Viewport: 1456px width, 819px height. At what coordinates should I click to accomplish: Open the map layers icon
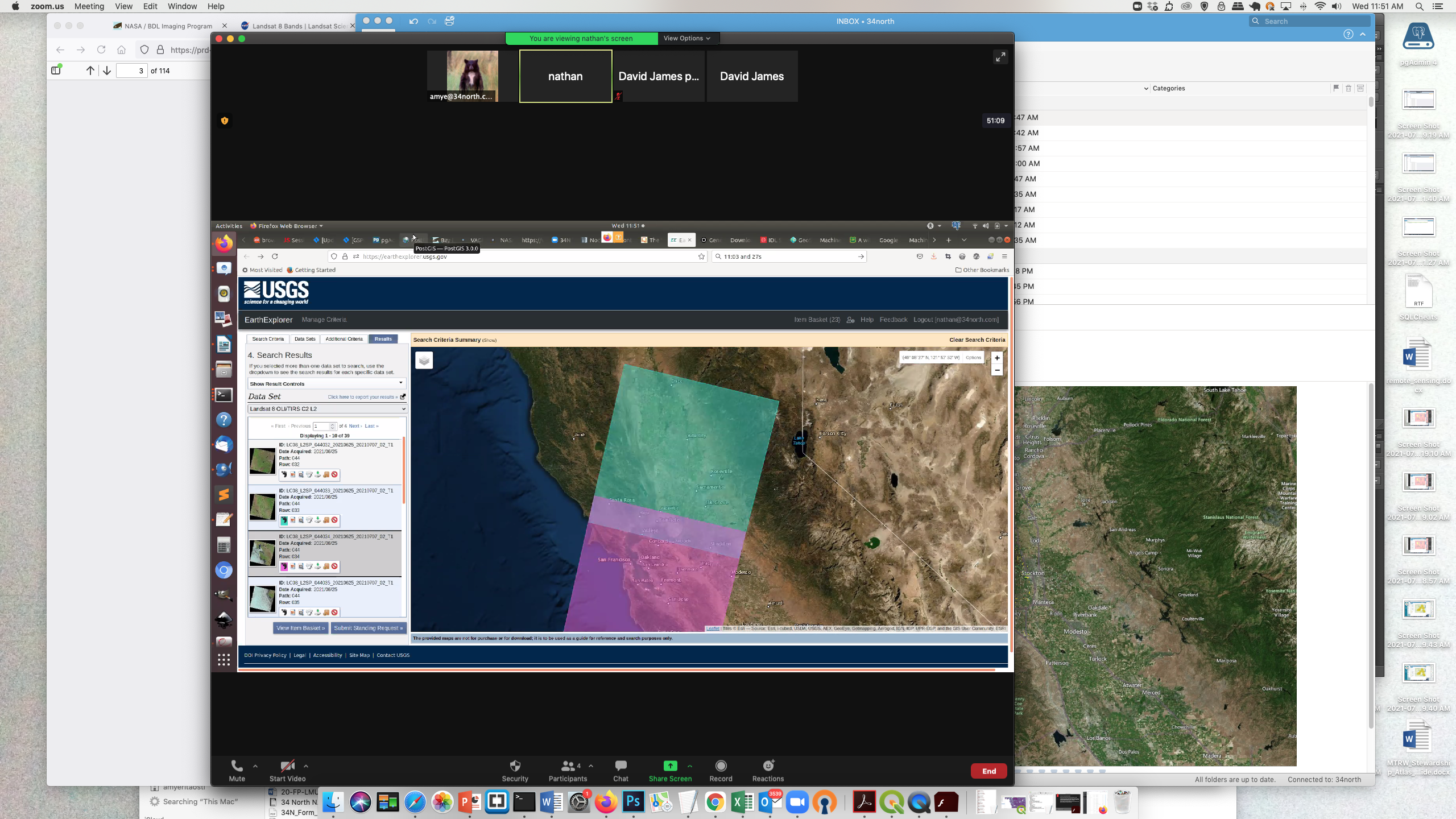tap(424, 361)
